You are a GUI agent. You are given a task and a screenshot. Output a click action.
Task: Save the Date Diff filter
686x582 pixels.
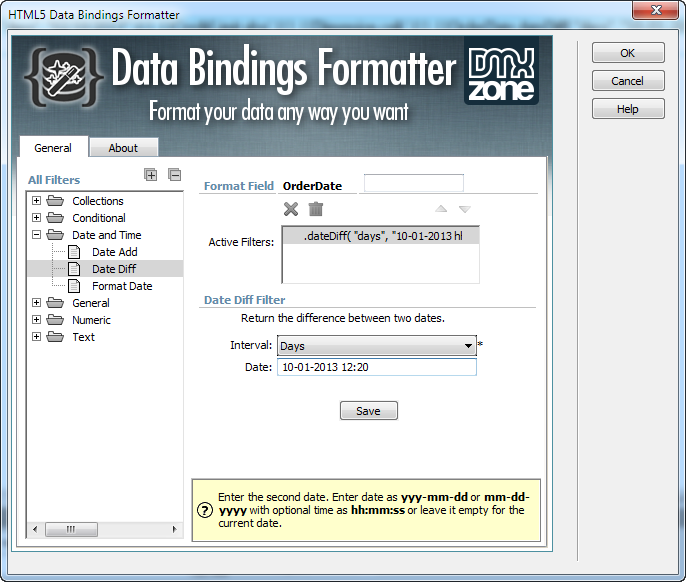point(368,411)
